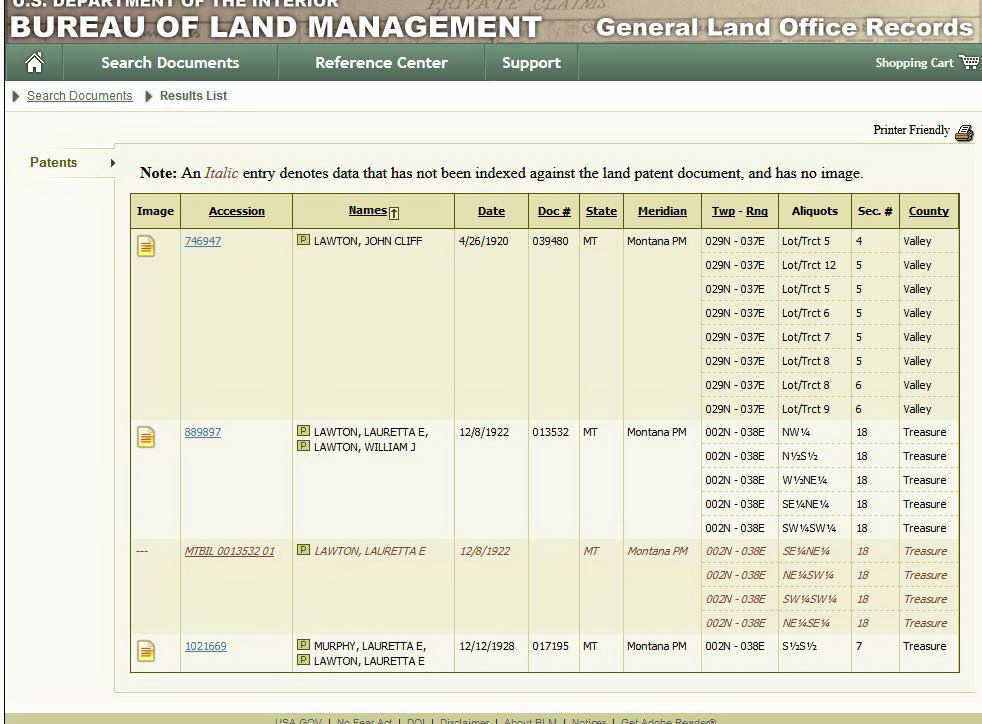
Task: Follow the Search Documents breadcrumb link
Action: coord(80,96)
